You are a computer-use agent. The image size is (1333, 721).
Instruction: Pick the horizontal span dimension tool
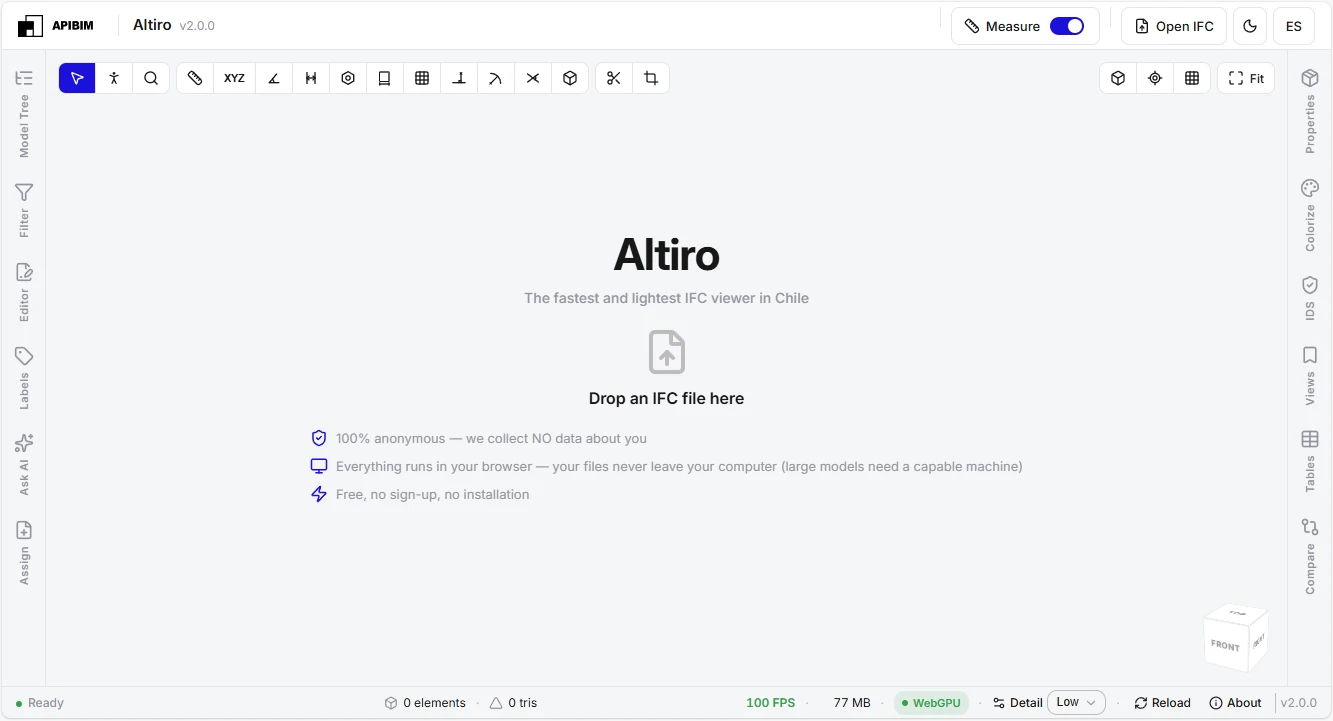point(311,78)
